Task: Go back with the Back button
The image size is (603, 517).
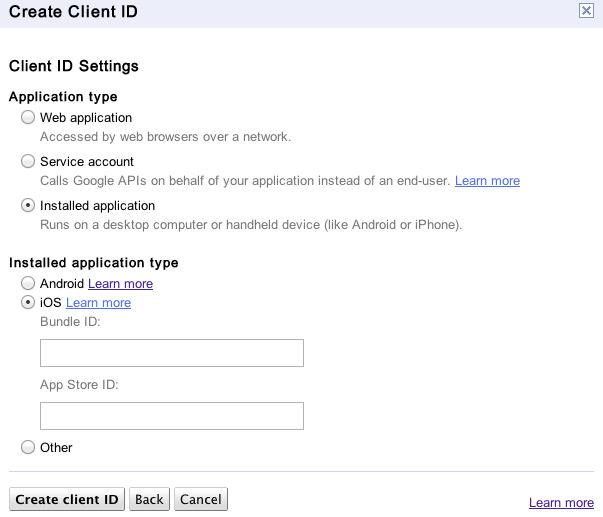Action: point(149,499)
